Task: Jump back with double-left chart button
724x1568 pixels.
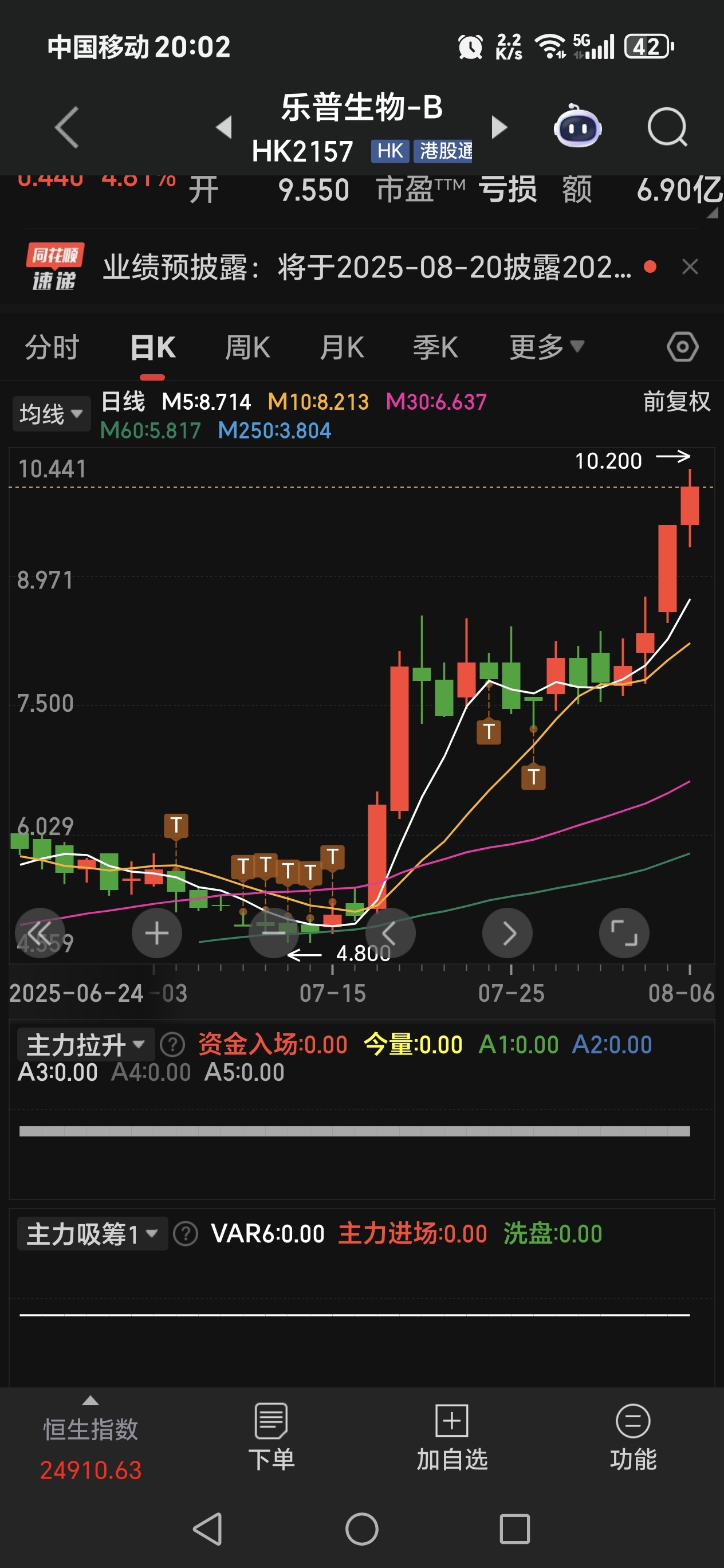Action: click(x=40, y=932)
